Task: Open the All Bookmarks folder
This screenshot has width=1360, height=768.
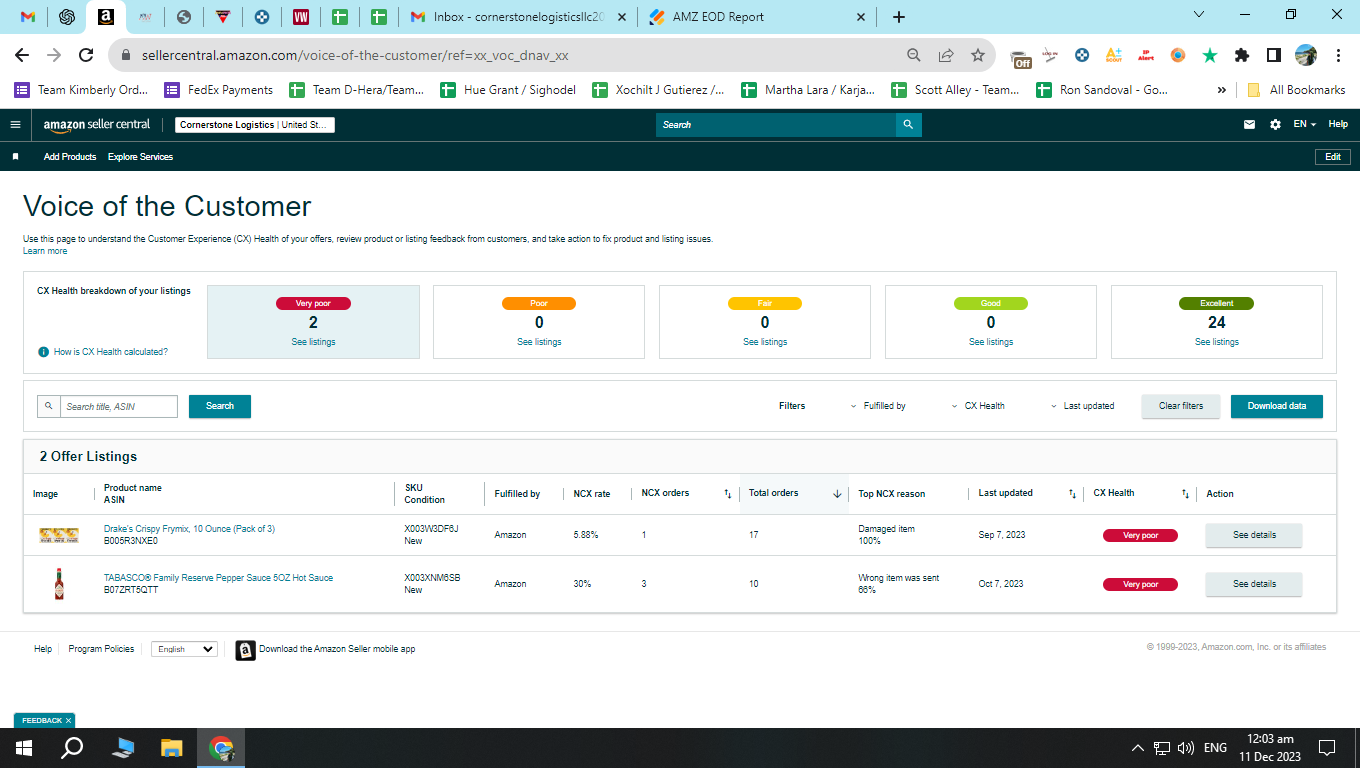Action: (x=1296, y=90)
